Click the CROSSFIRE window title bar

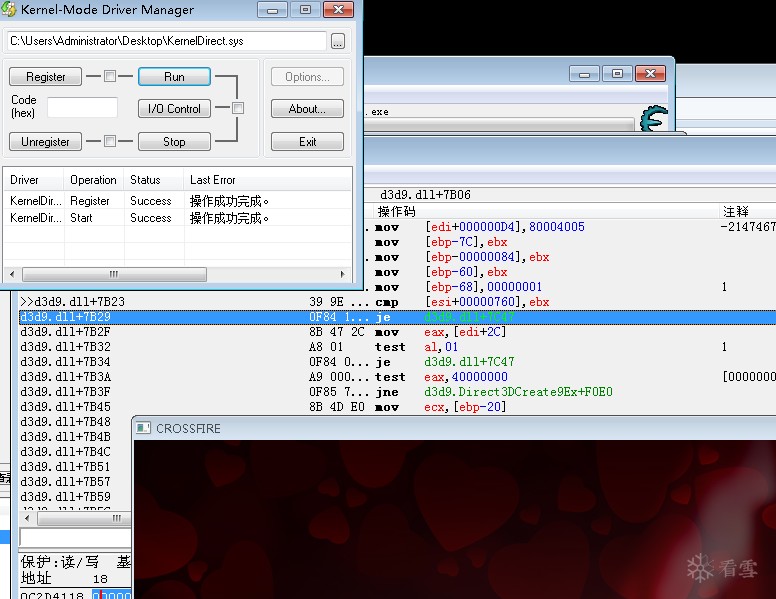tap(454, 428)
